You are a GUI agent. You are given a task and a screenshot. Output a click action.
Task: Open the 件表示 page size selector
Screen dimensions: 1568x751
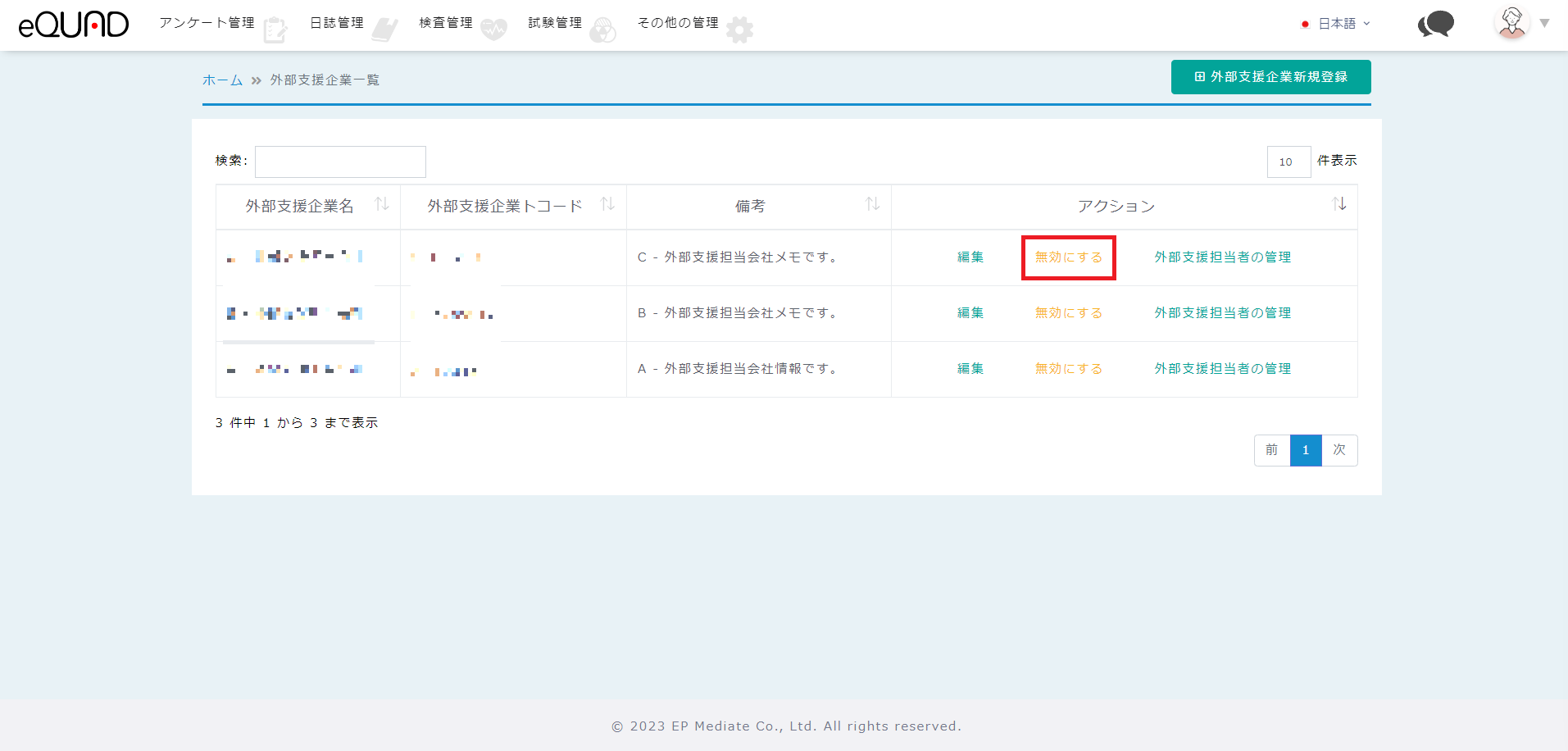(x=1288, y=162)
